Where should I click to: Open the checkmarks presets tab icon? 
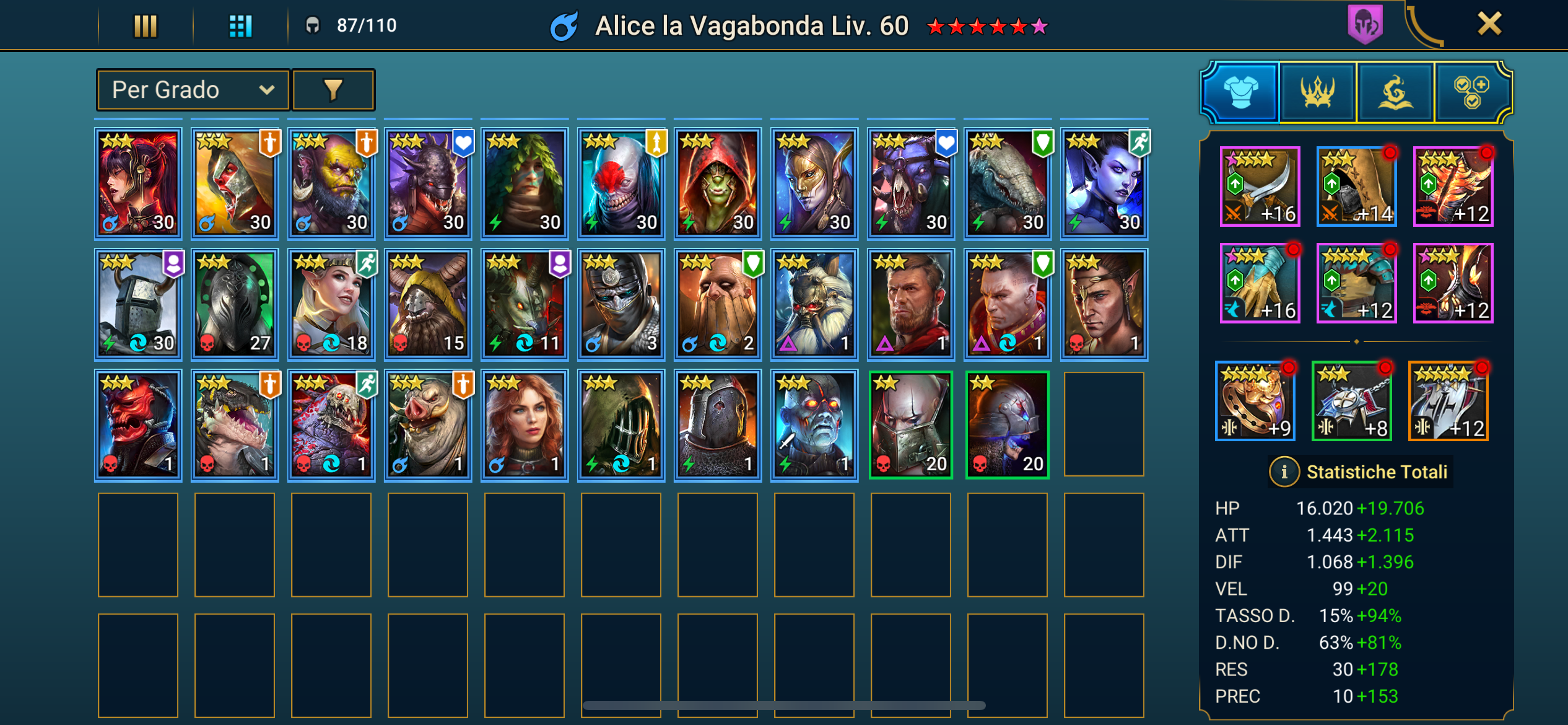[x=1472, y=93]
